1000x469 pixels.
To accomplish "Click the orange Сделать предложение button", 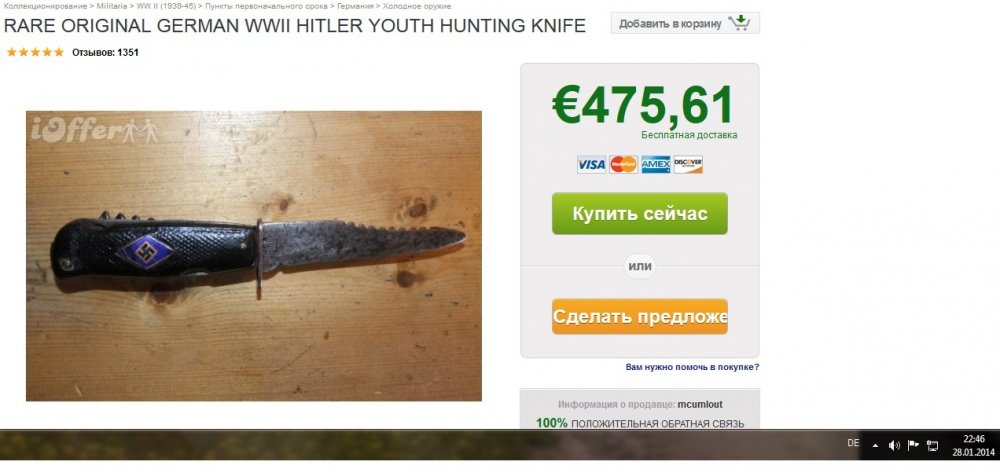I will point(640,316).
